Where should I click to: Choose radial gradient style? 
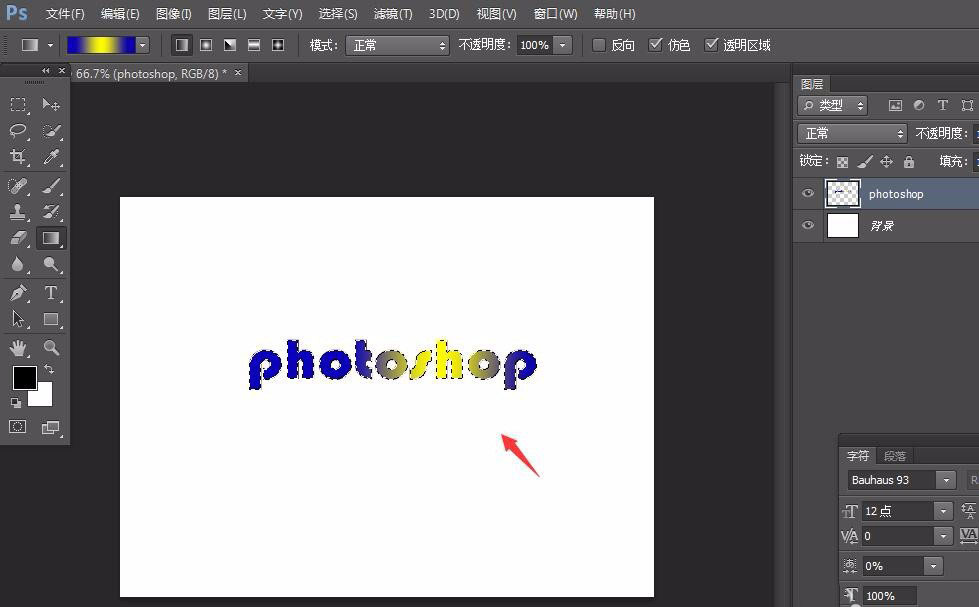pyautogui.click(x=206, y=45)
